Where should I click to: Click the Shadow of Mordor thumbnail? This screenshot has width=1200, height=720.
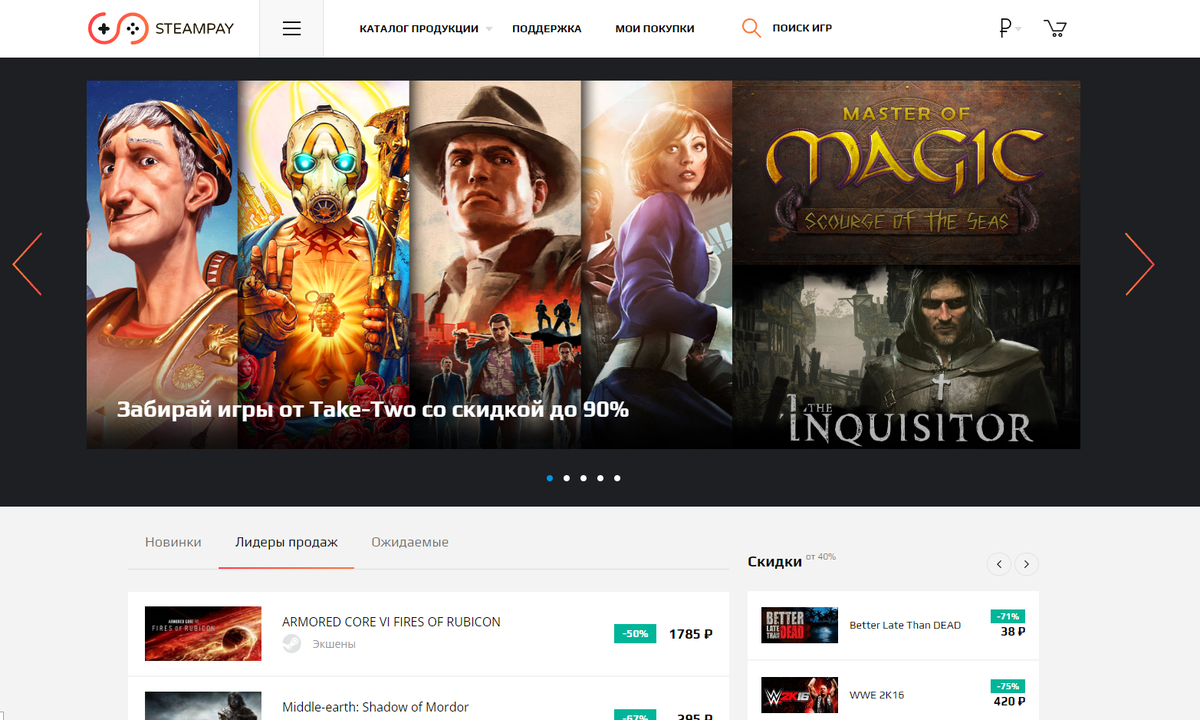click(x=203, y=706)
